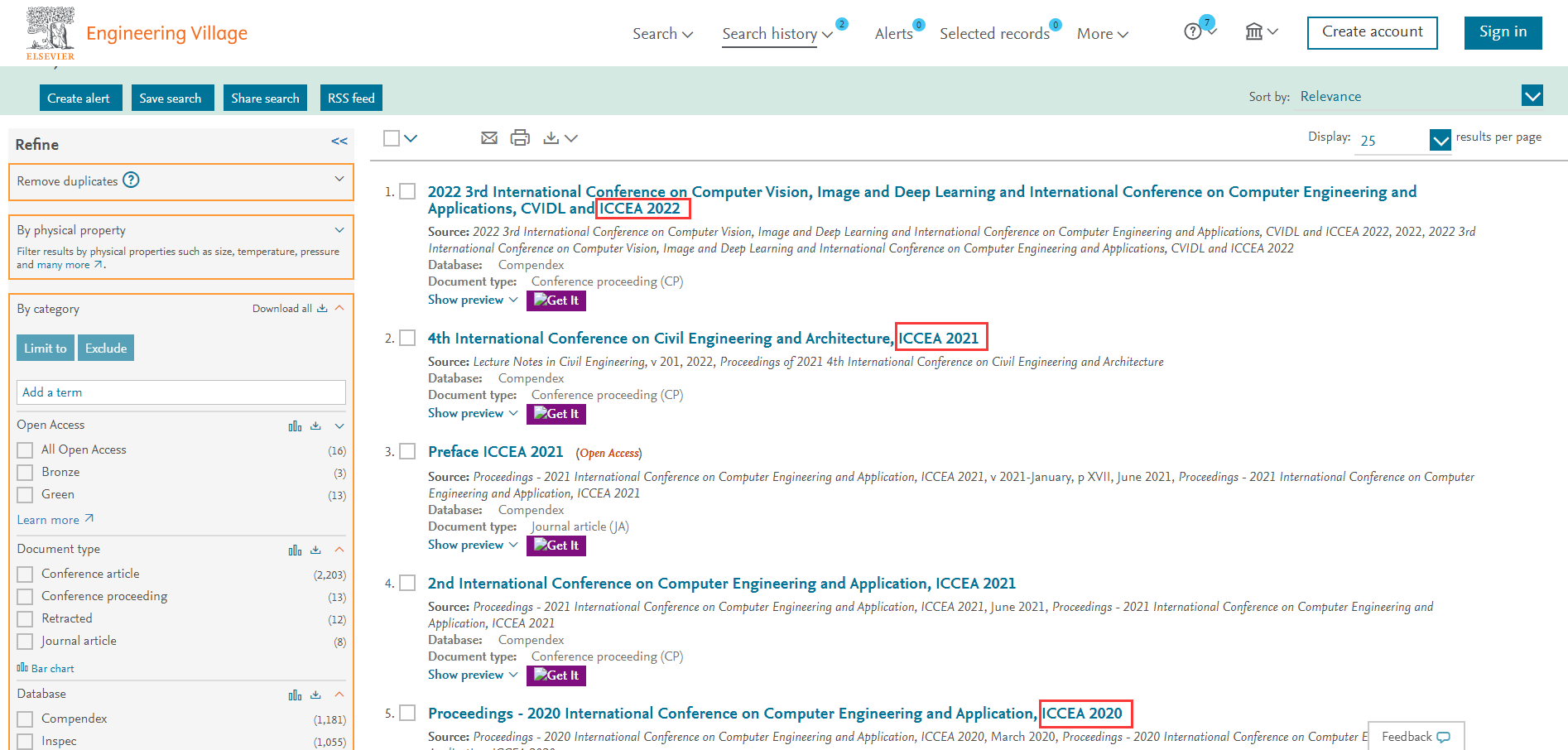Click Share search button

pos(266,98)
